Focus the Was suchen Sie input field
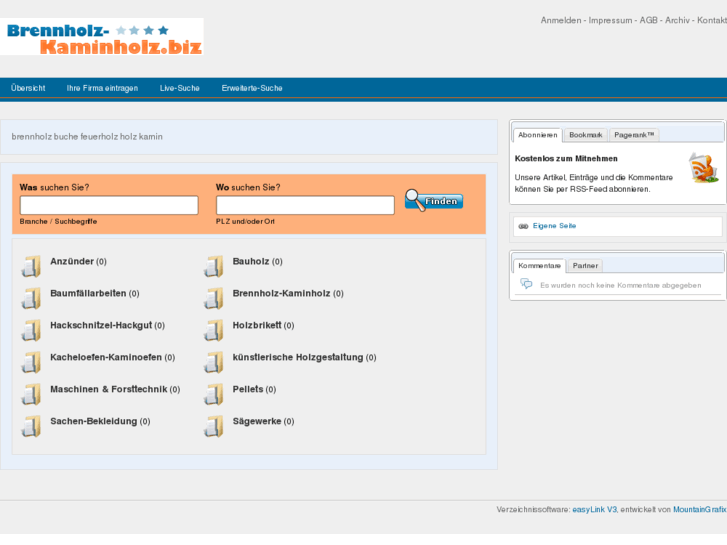 point(109,205)
